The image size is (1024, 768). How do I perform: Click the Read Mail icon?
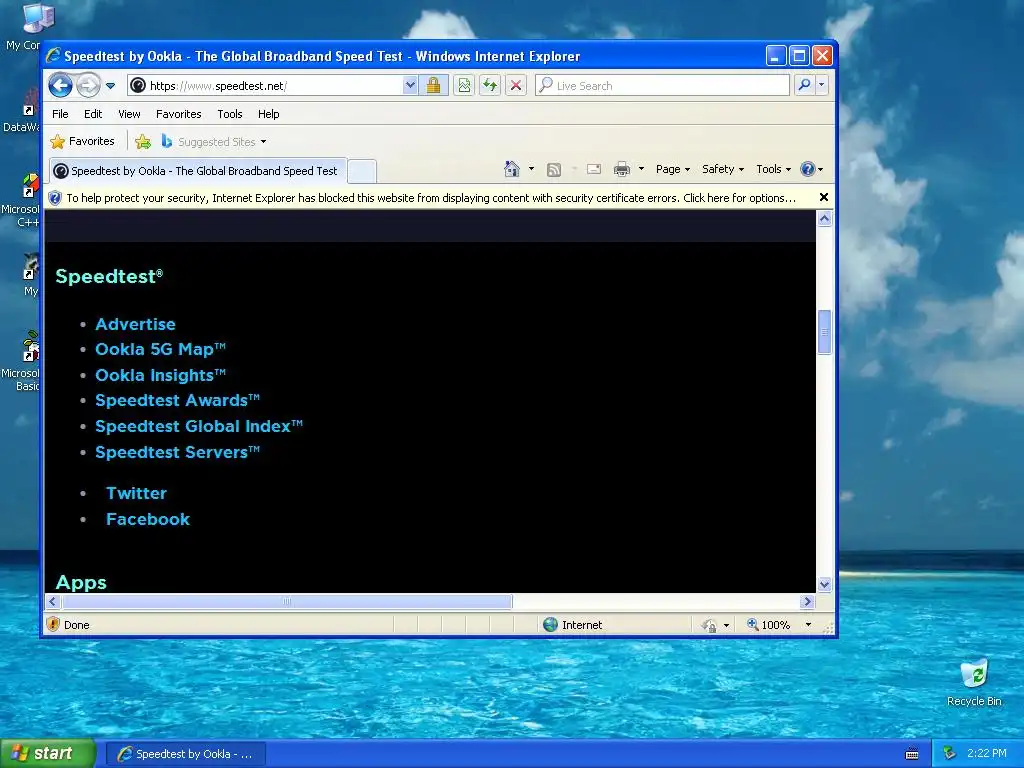(x=594, y=169)
